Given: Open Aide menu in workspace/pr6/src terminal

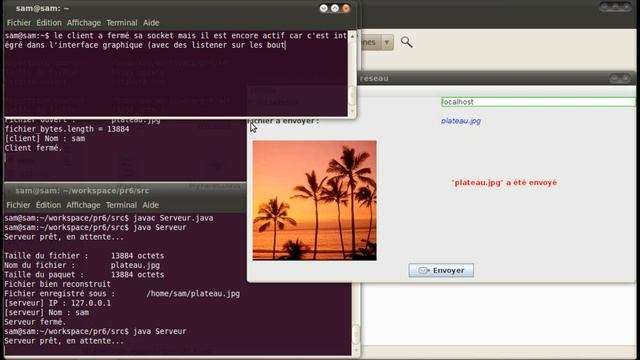Looking at the screenshot, I should [x=151, y=205].
